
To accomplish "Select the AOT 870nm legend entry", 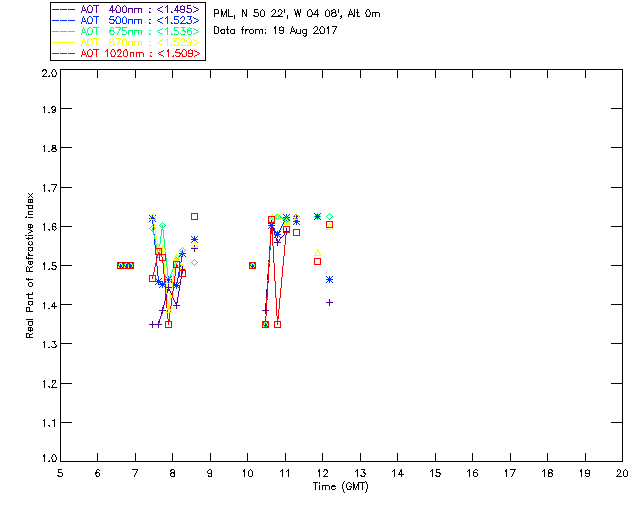I will coord(128,42).
